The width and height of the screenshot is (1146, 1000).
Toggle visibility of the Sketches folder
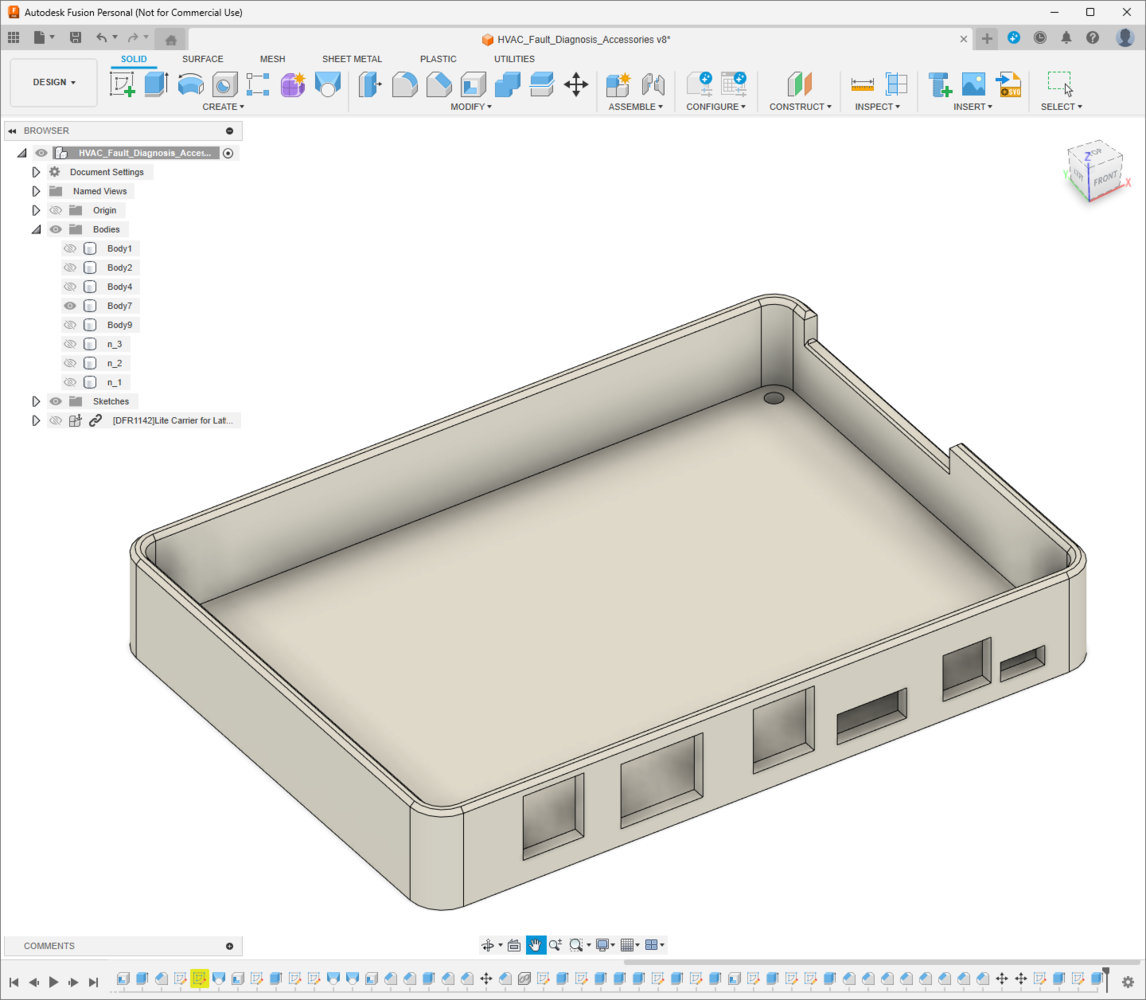click(x=56, y=401)
